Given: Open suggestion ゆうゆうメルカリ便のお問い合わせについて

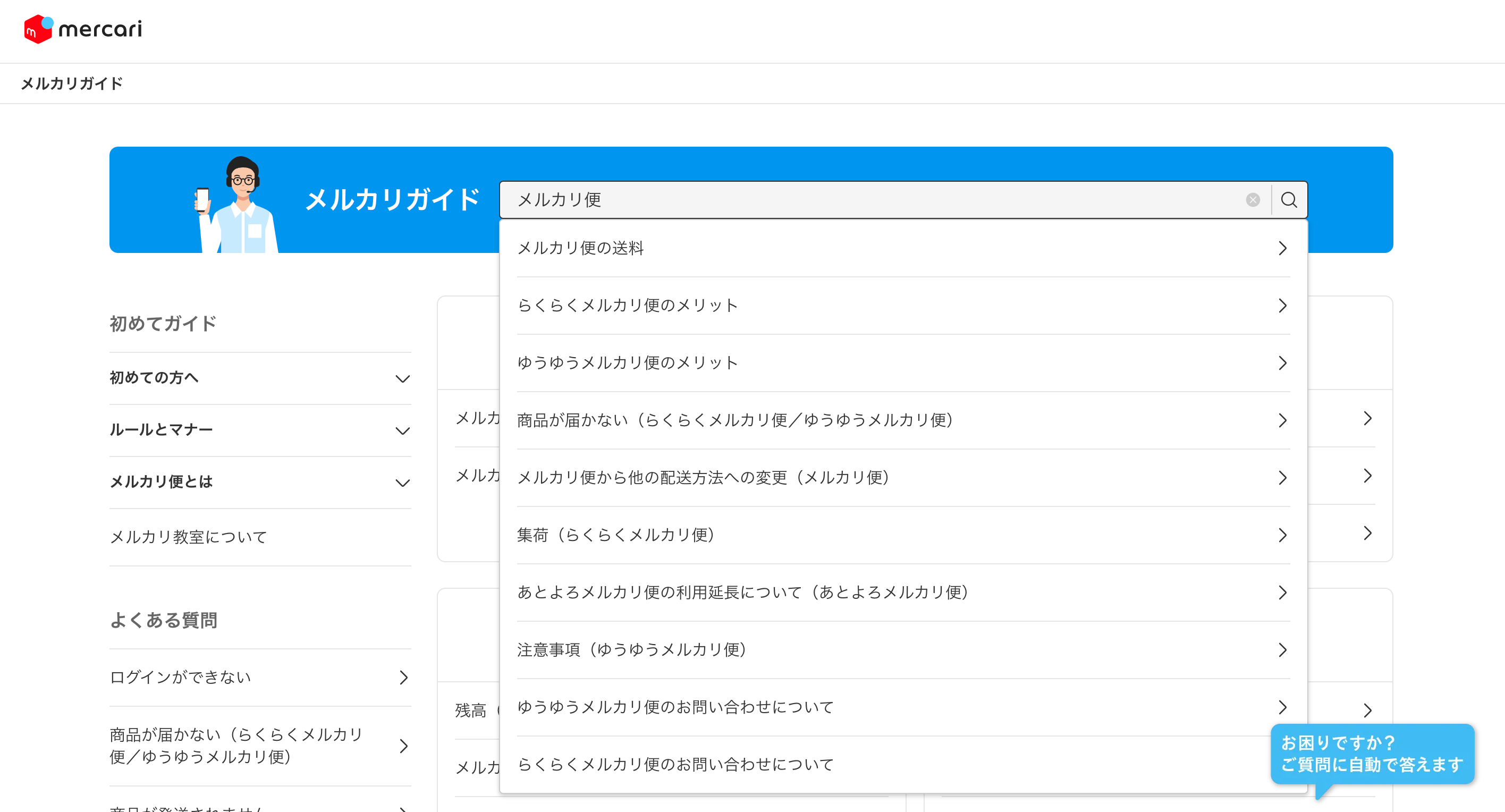Looking at the screenshot, I should [x=903, y=707].
